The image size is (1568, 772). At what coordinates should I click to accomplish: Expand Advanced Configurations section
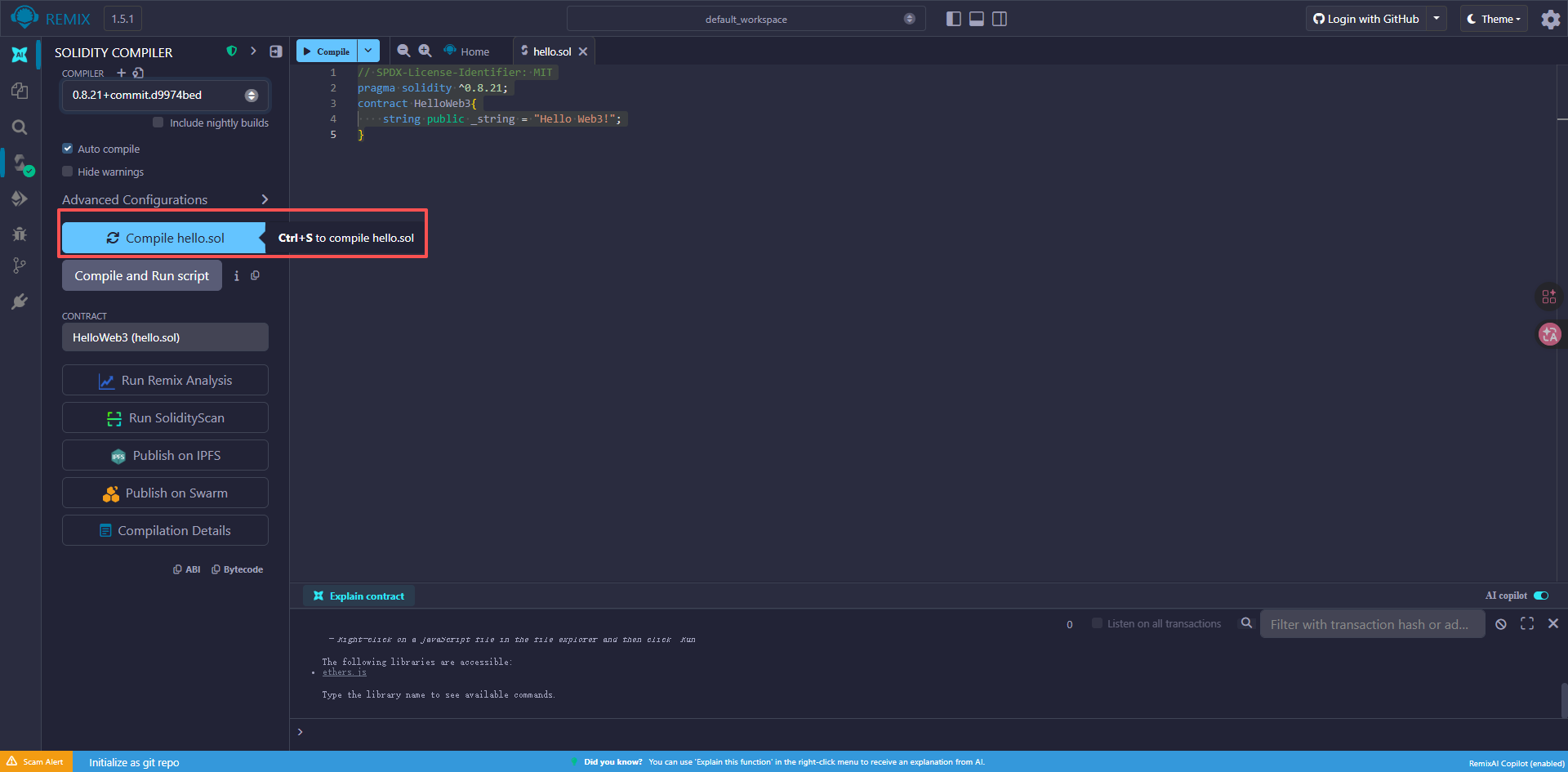point(165,199)
